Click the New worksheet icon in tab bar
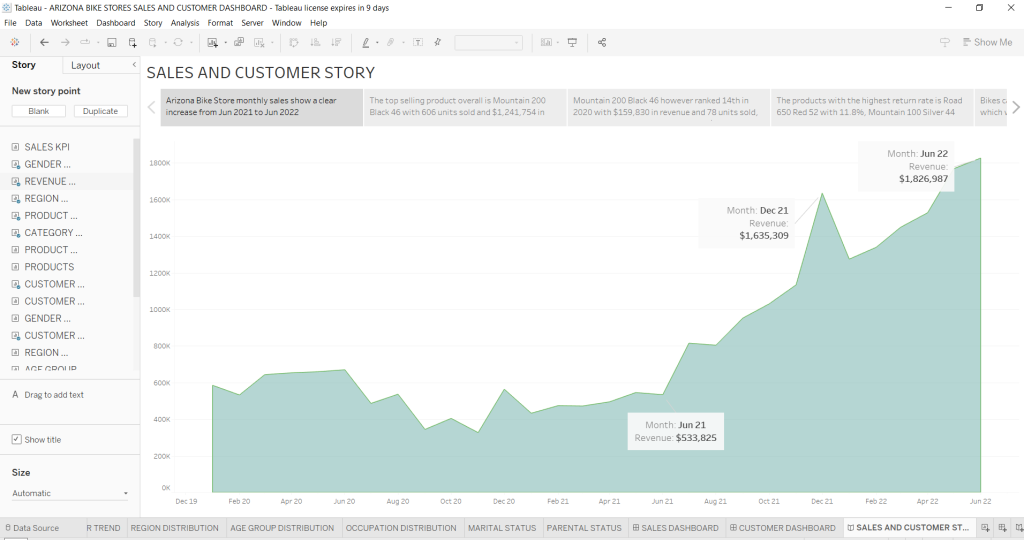Screen dimensions: 1024x540 click(985, 528)
